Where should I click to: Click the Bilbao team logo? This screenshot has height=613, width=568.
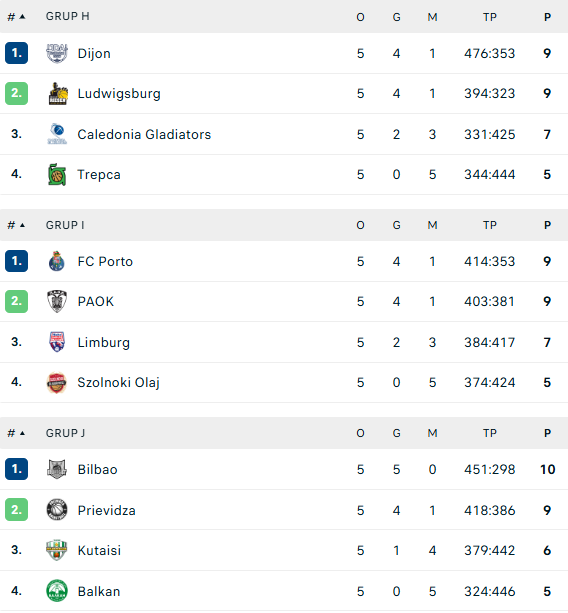tap(57, 469)
